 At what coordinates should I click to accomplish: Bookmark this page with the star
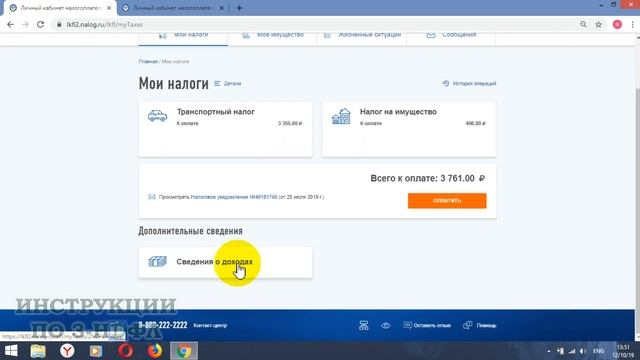coord(599,24)
